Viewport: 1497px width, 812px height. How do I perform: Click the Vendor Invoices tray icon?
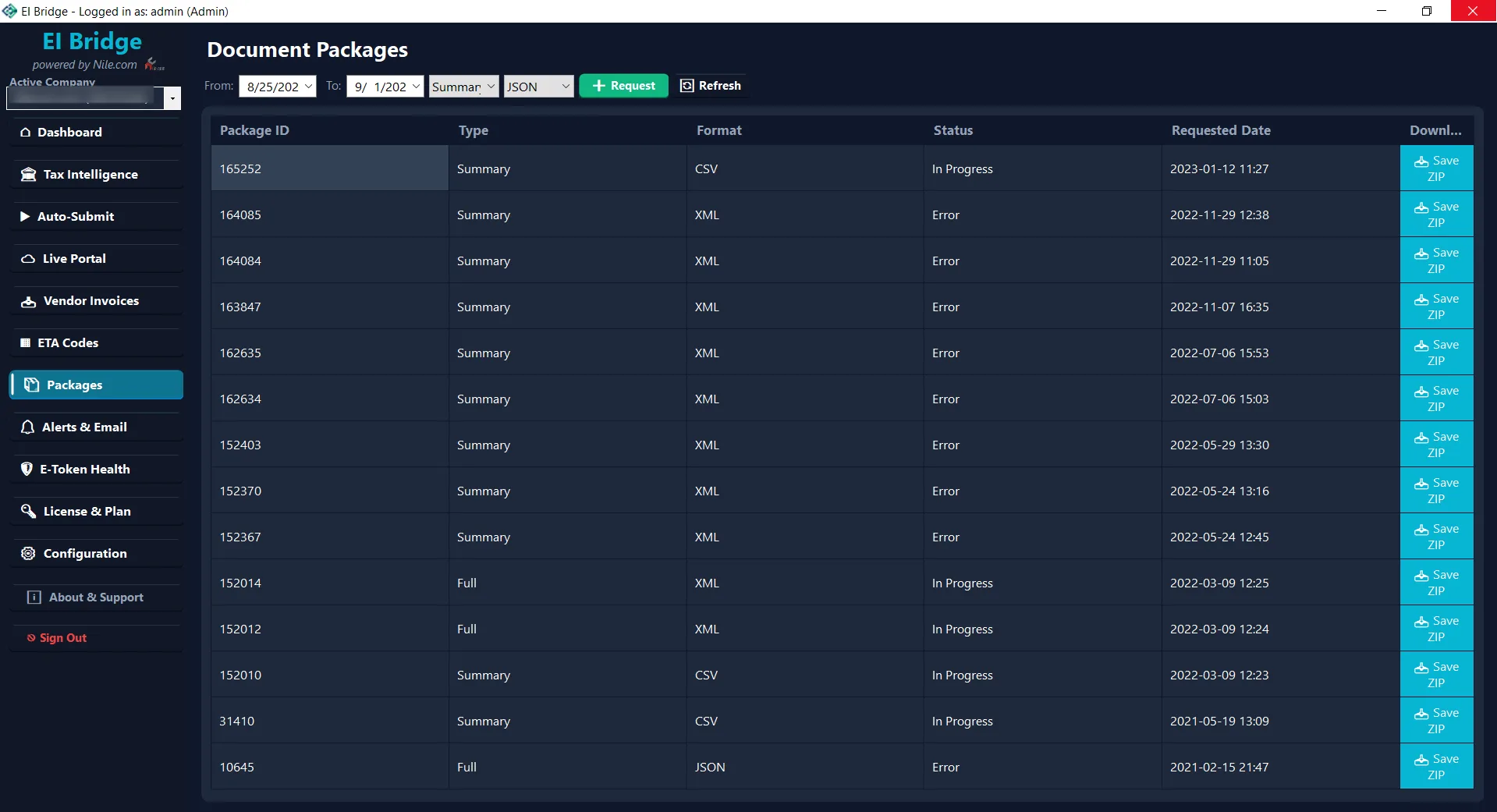tap(29, 301)
